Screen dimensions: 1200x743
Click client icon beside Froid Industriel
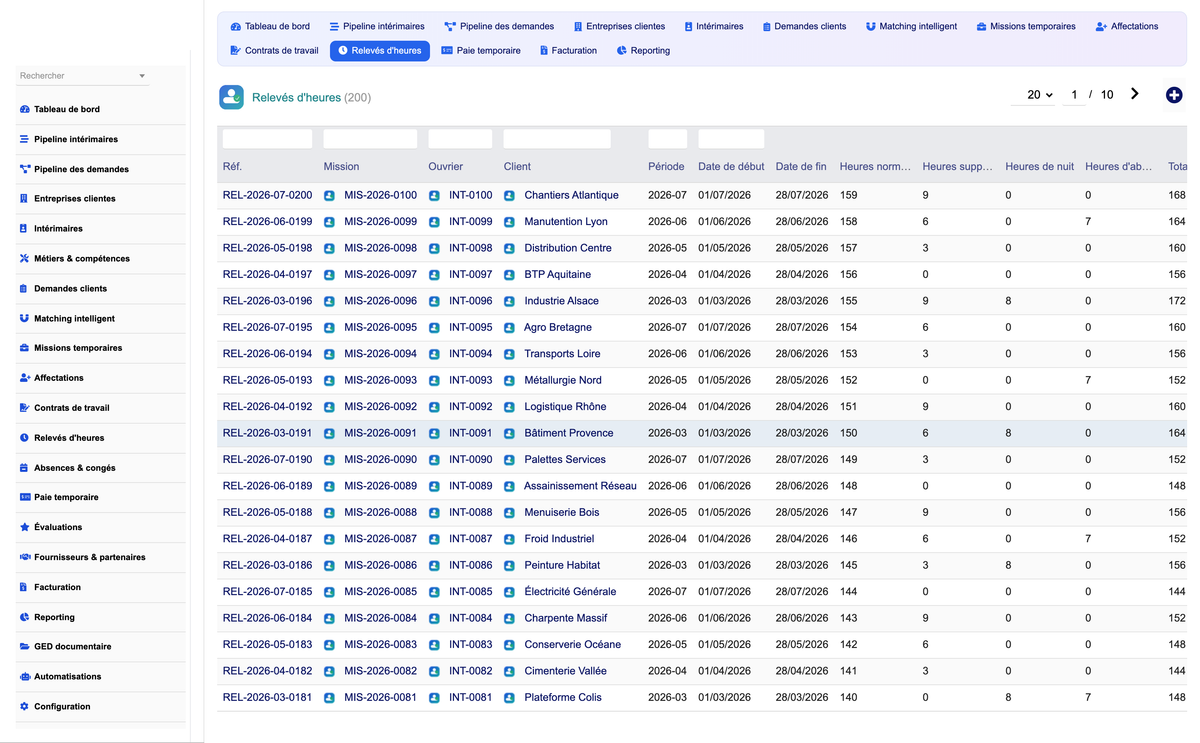point(509,539)
